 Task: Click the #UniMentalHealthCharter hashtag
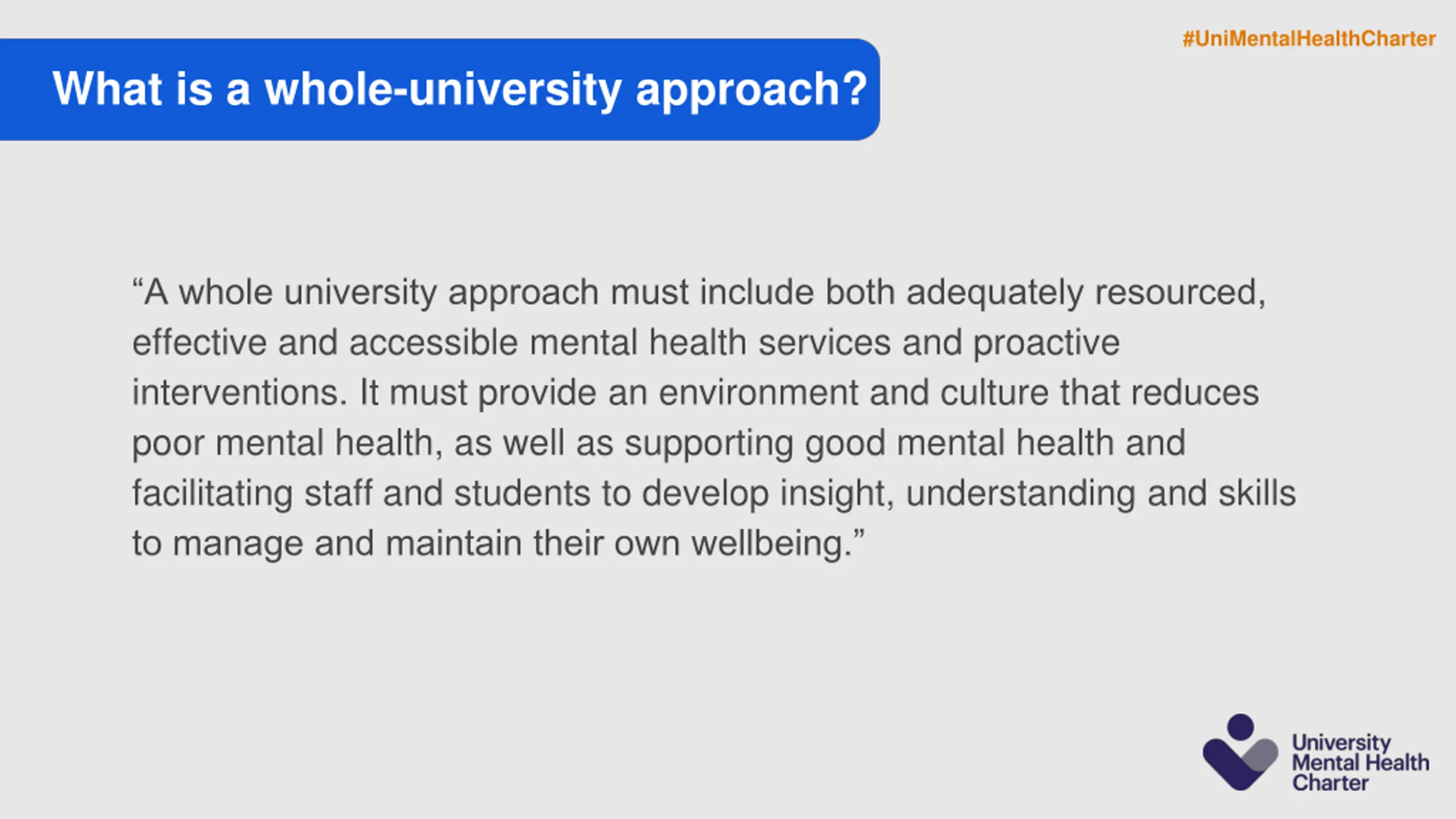pos(1309,39)
